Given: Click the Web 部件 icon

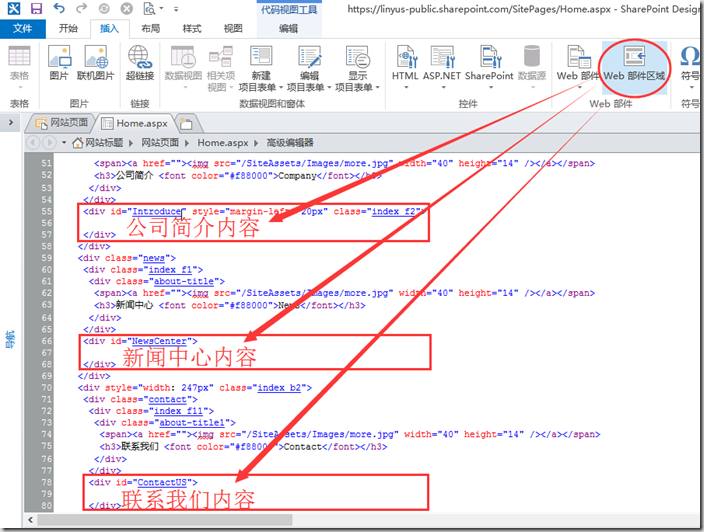Looking at the screenshot, I should (x=578, y=63).
